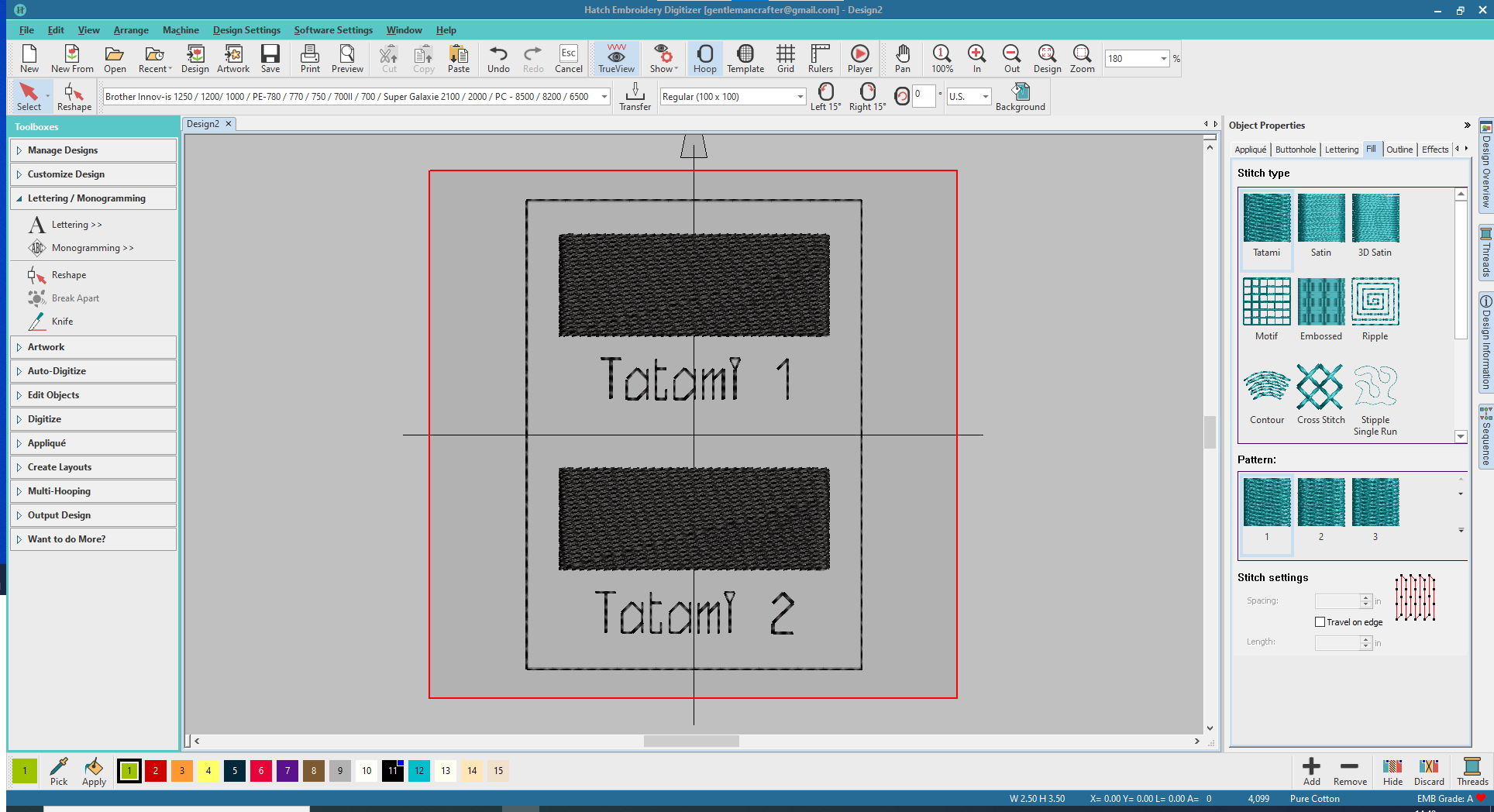This screenshot has width=1494, height=812.
Task: Click the Transfer to machine icon
Action: [635, 97]
